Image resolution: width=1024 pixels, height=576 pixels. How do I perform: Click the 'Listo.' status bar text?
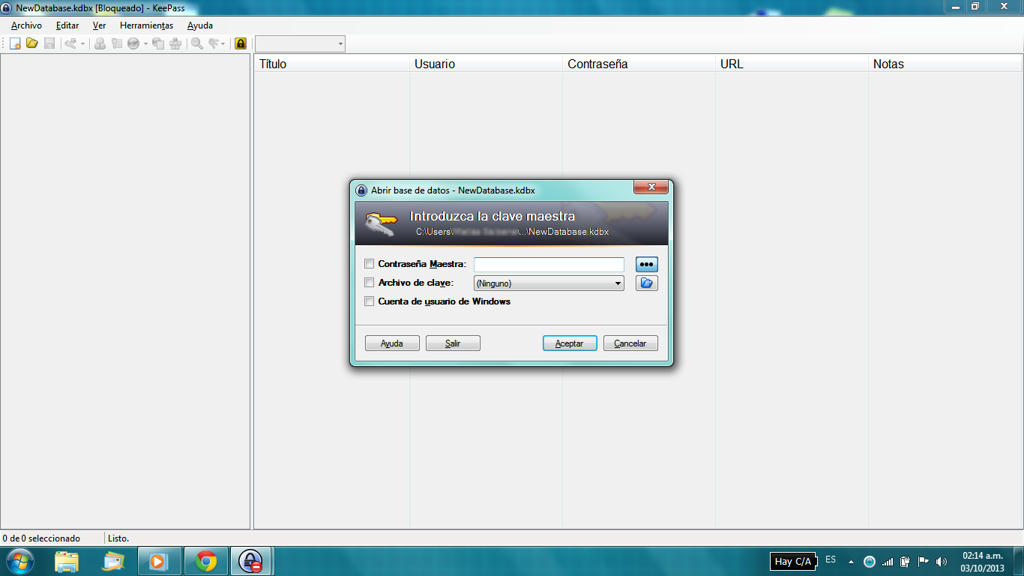(118, 539)
